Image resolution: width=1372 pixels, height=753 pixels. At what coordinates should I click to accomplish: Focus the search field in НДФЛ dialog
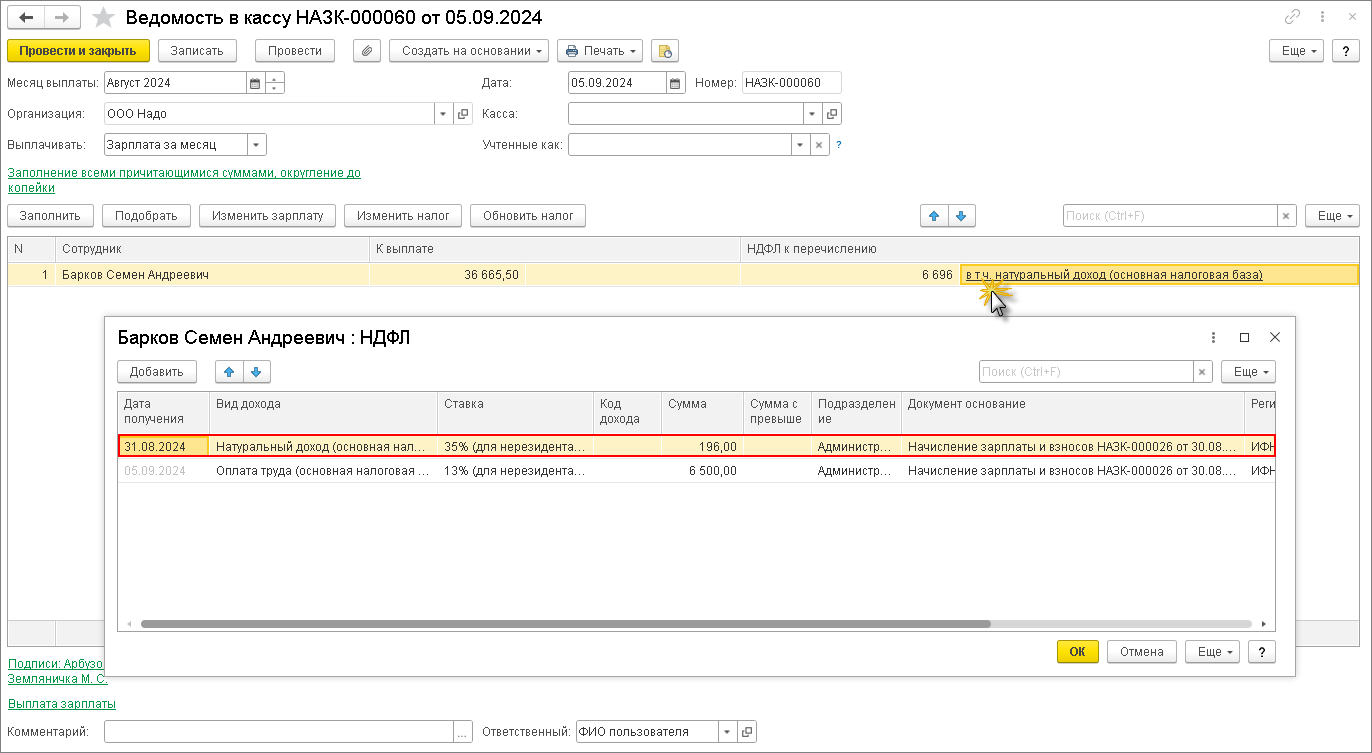(x=1087, y=371)
